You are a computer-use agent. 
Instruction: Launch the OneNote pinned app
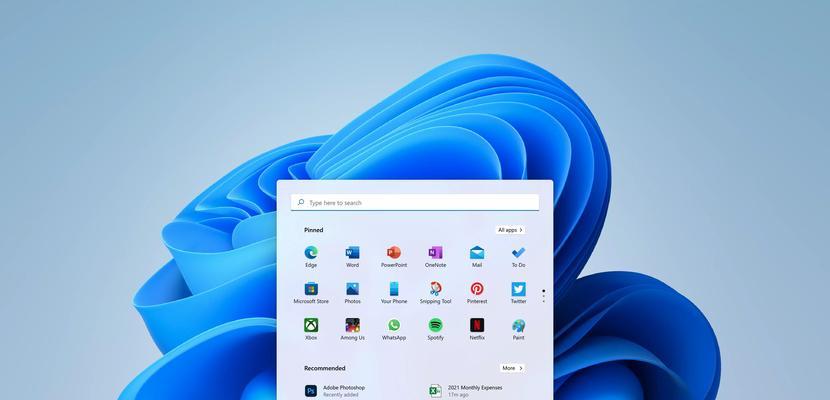[x=435, y=257]
